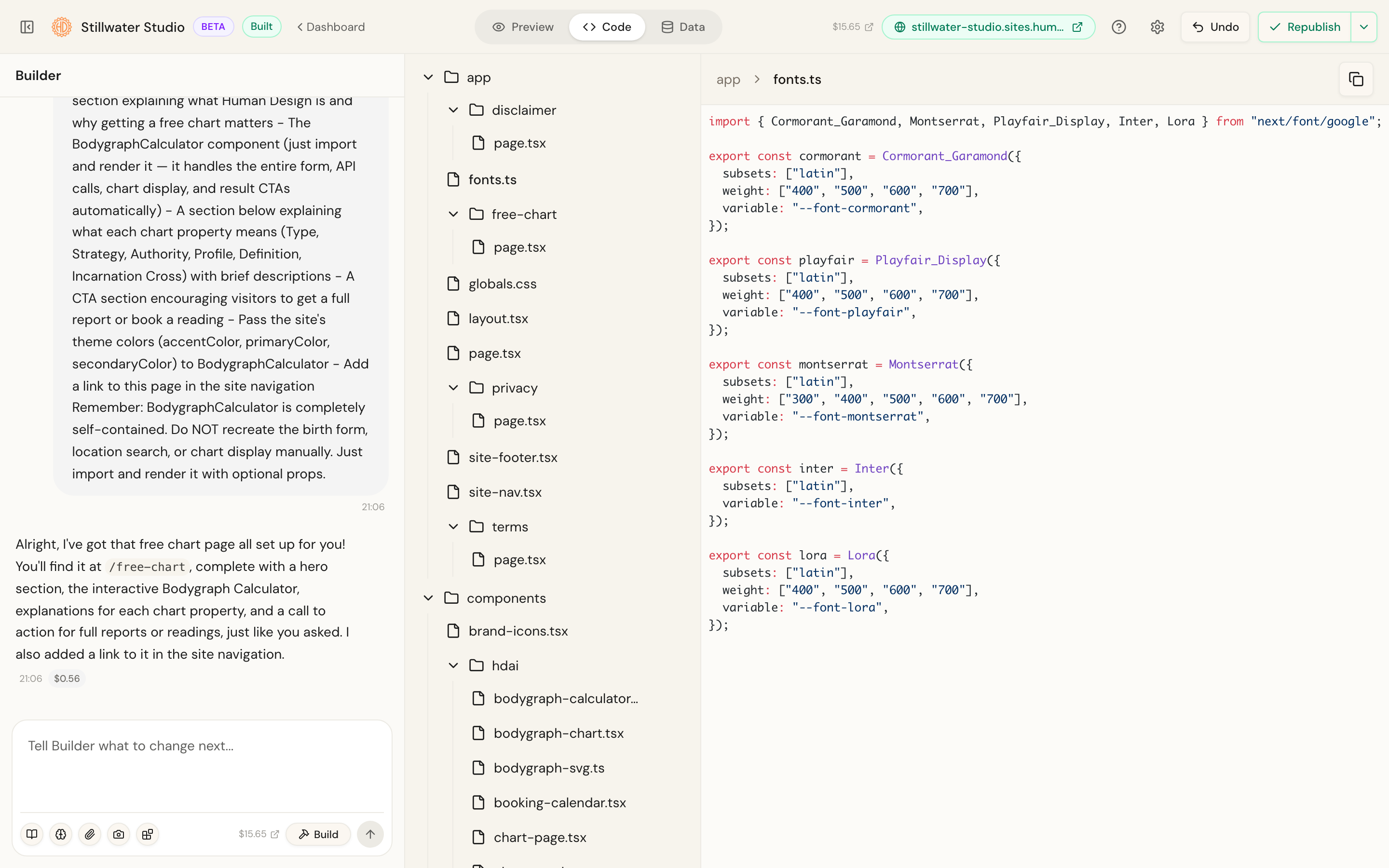Switch to the Code tab

[607, 27]
